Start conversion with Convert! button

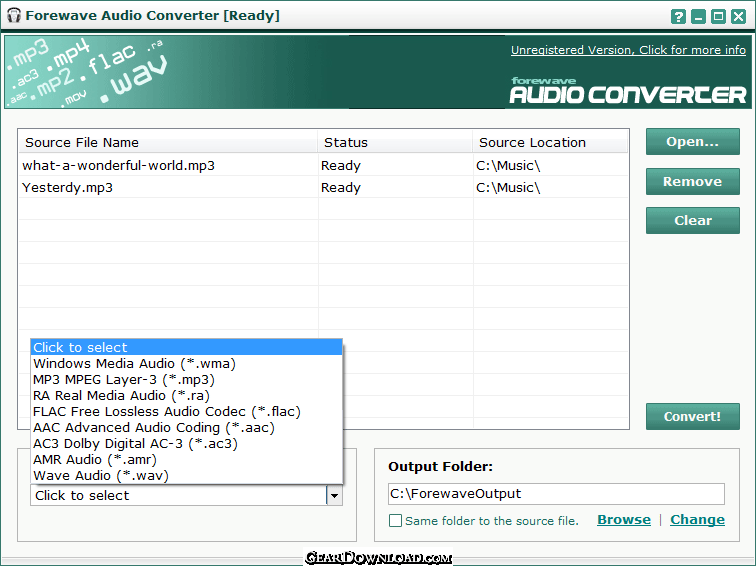point(692,417)
